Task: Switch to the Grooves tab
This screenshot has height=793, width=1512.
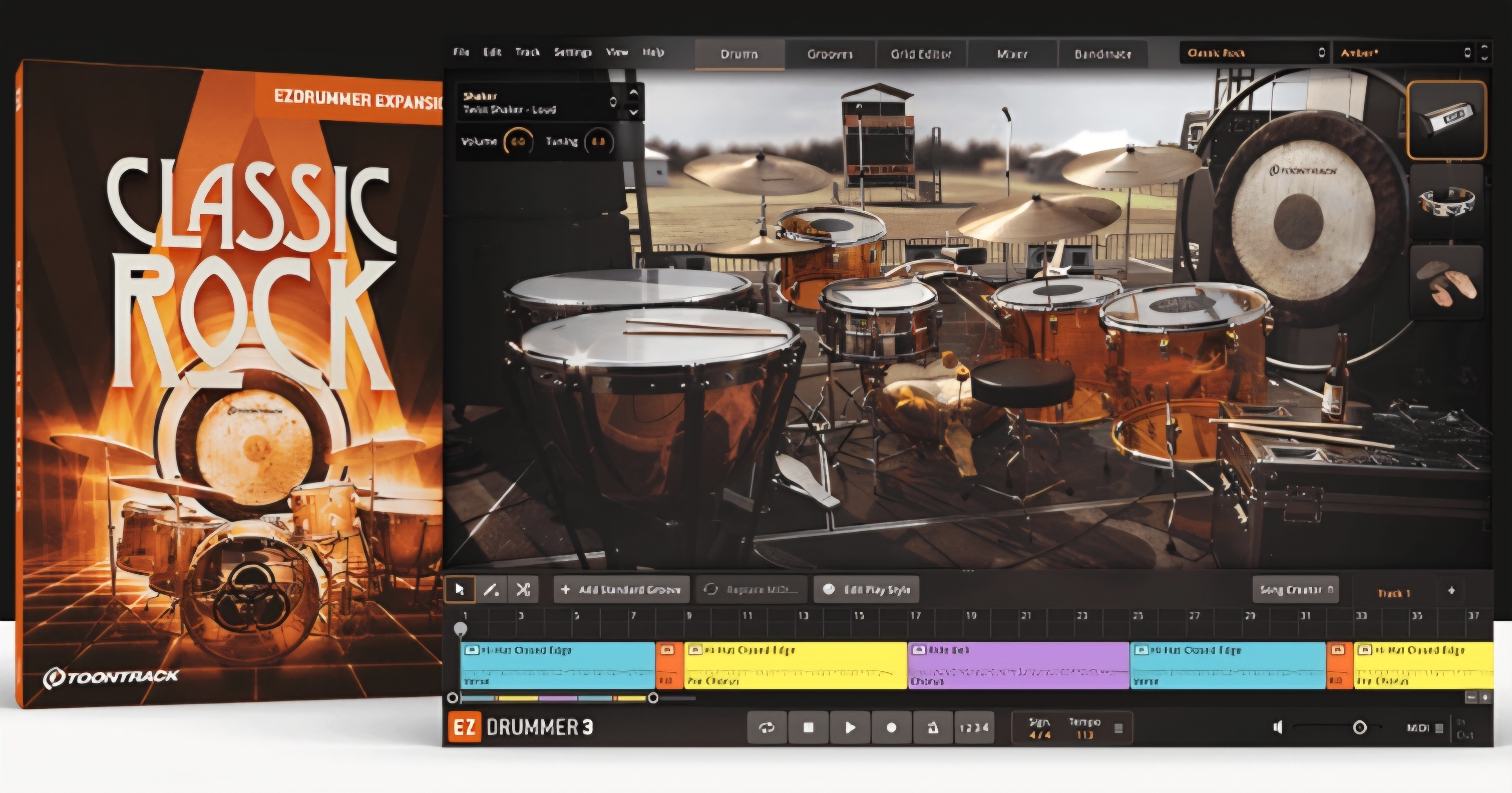Action: (830, 54)
